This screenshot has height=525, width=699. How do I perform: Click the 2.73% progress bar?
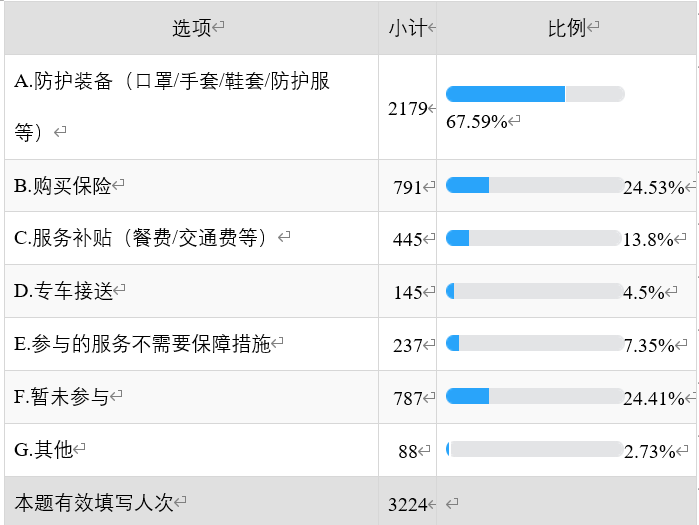tap(535, 449)
